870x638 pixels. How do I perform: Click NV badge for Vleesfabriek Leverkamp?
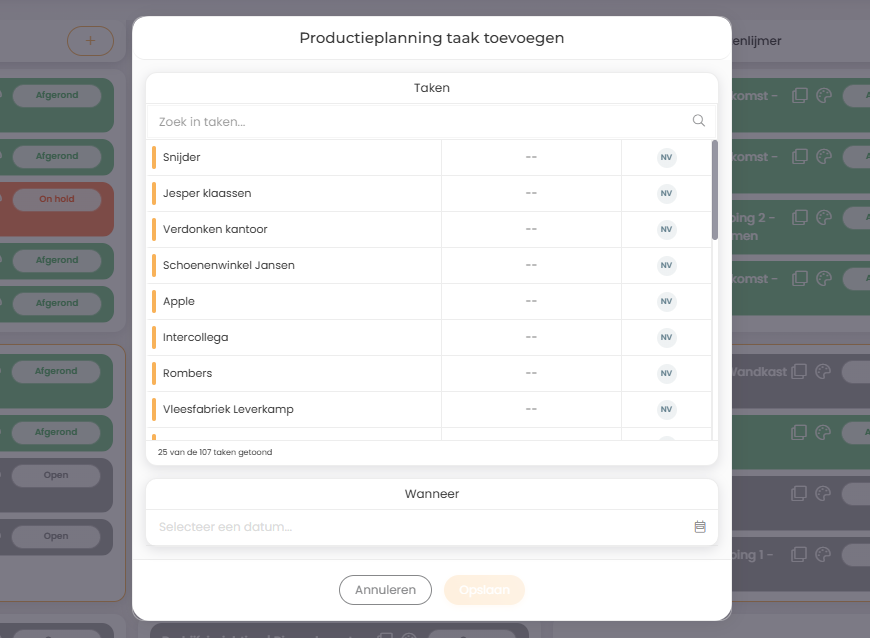click(x=666, y=410)
